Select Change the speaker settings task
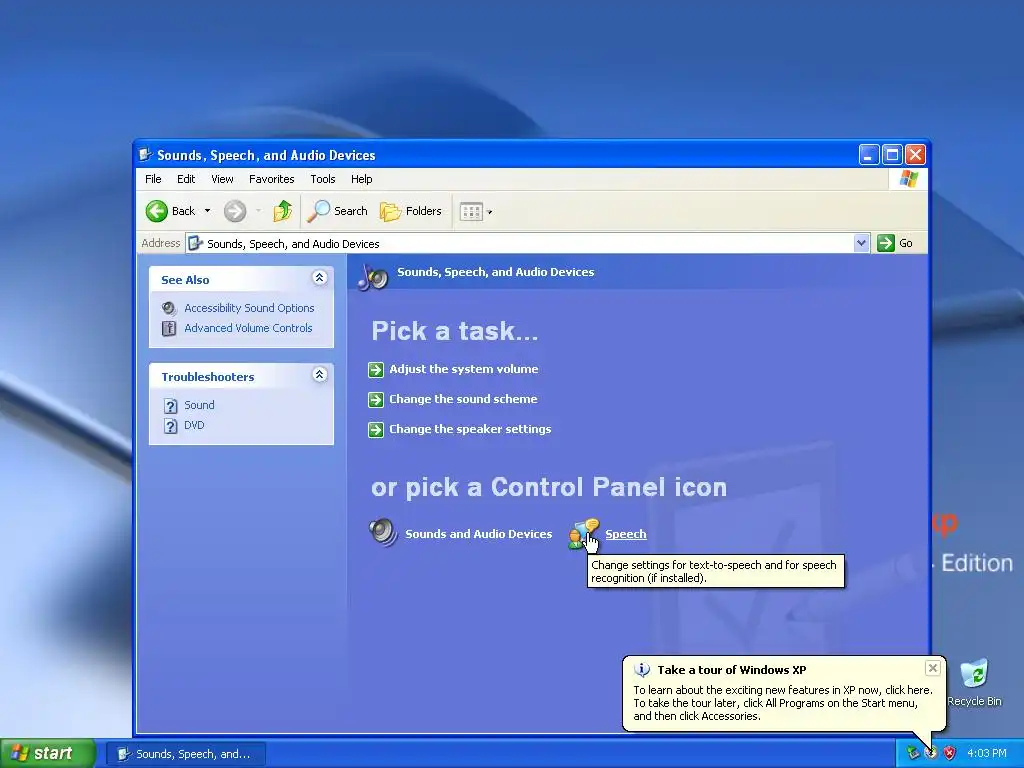Screen dimensions: 1024x768 click(470, 429)
